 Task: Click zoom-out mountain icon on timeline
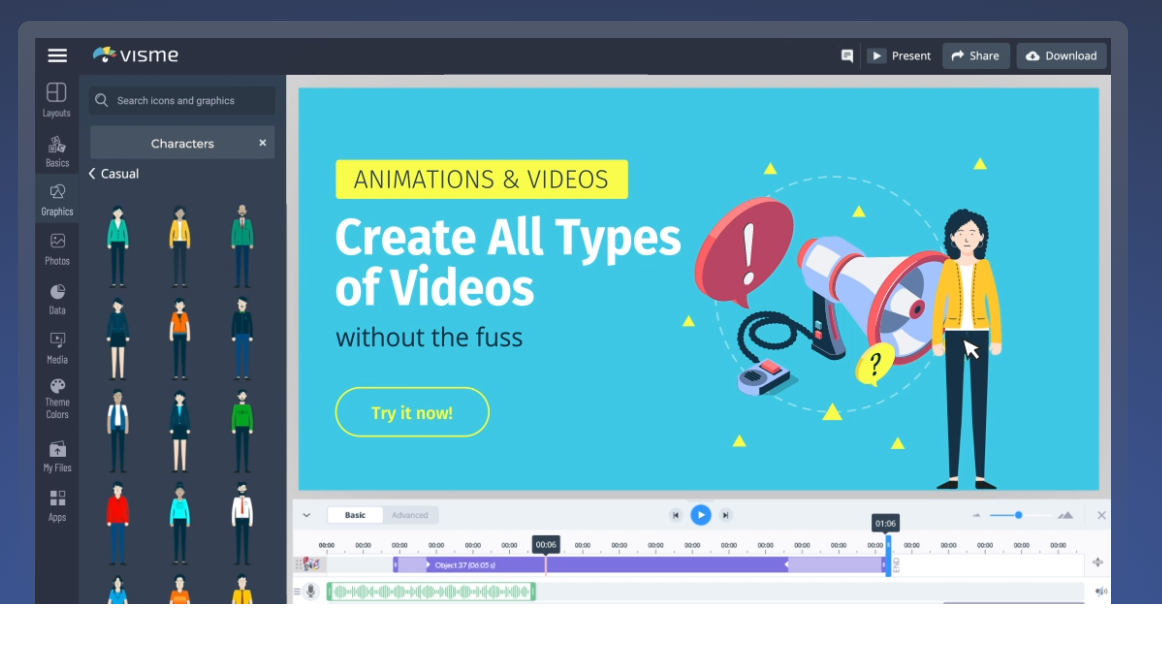click(976, 515)
